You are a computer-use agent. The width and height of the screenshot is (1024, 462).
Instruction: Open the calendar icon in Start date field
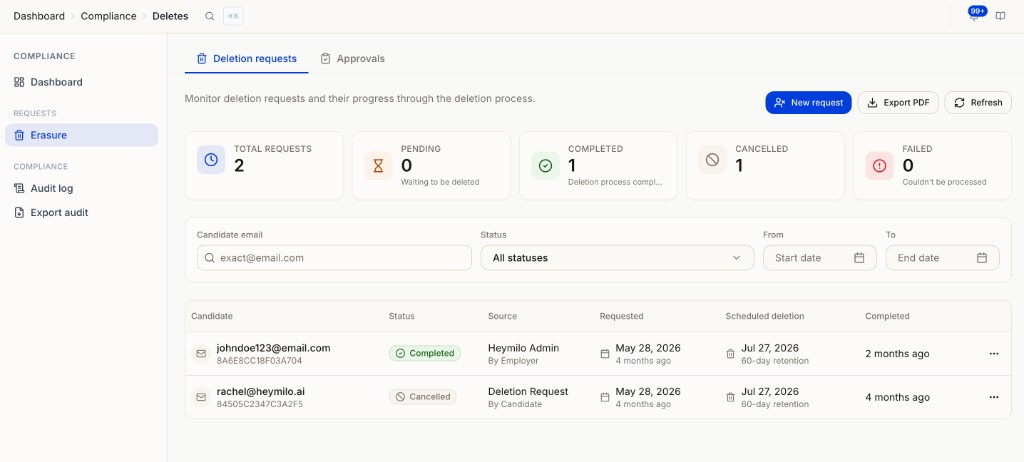click(x=859, y=257)
